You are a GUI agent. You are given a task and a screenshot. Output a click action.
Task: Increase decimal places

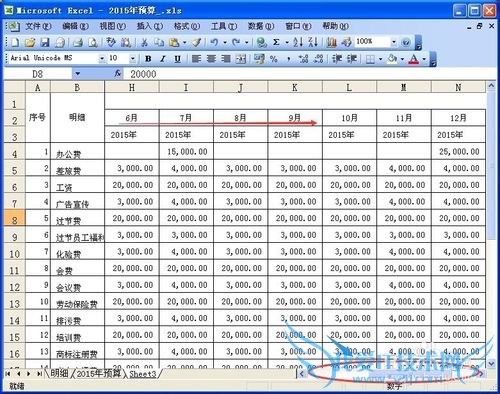point(303,59)
